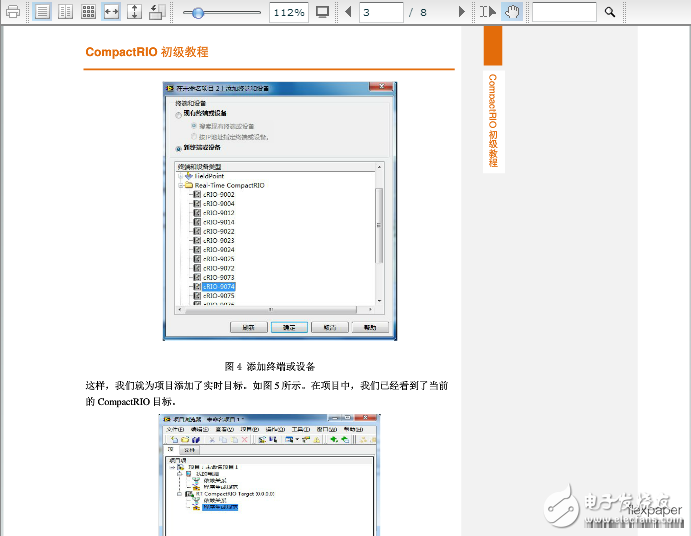Select cRIO-9004 in the device tree
The image size is (691, 536).
tap(219, 204)
